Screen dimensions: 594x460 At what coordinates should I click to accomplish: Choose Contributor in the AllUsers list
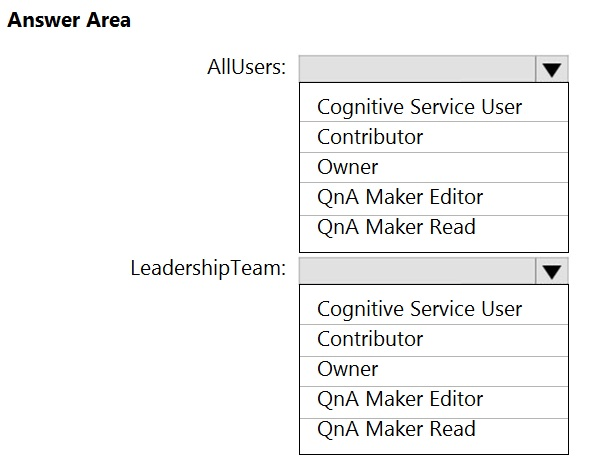[434, 137]
